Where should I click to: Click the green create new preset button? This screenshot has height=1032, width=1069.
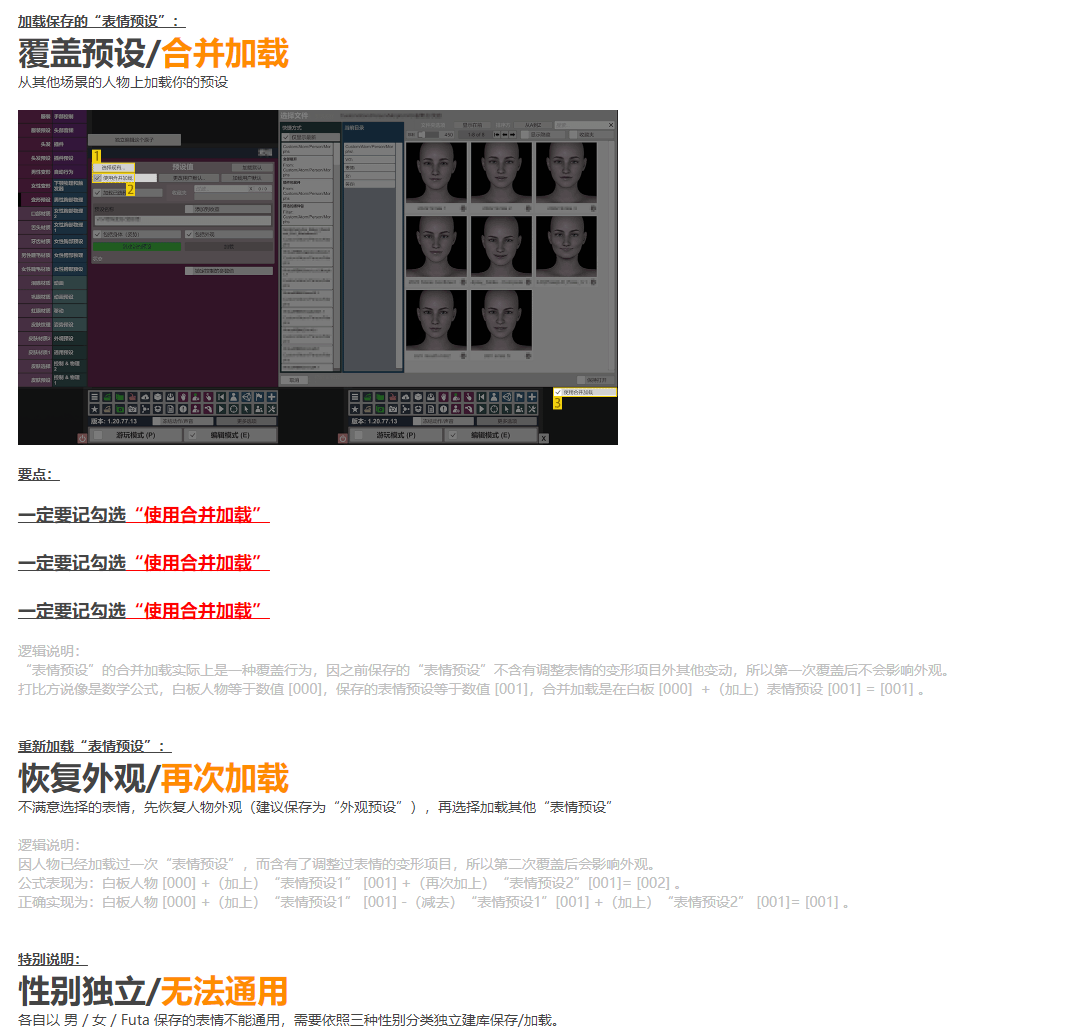137,246
